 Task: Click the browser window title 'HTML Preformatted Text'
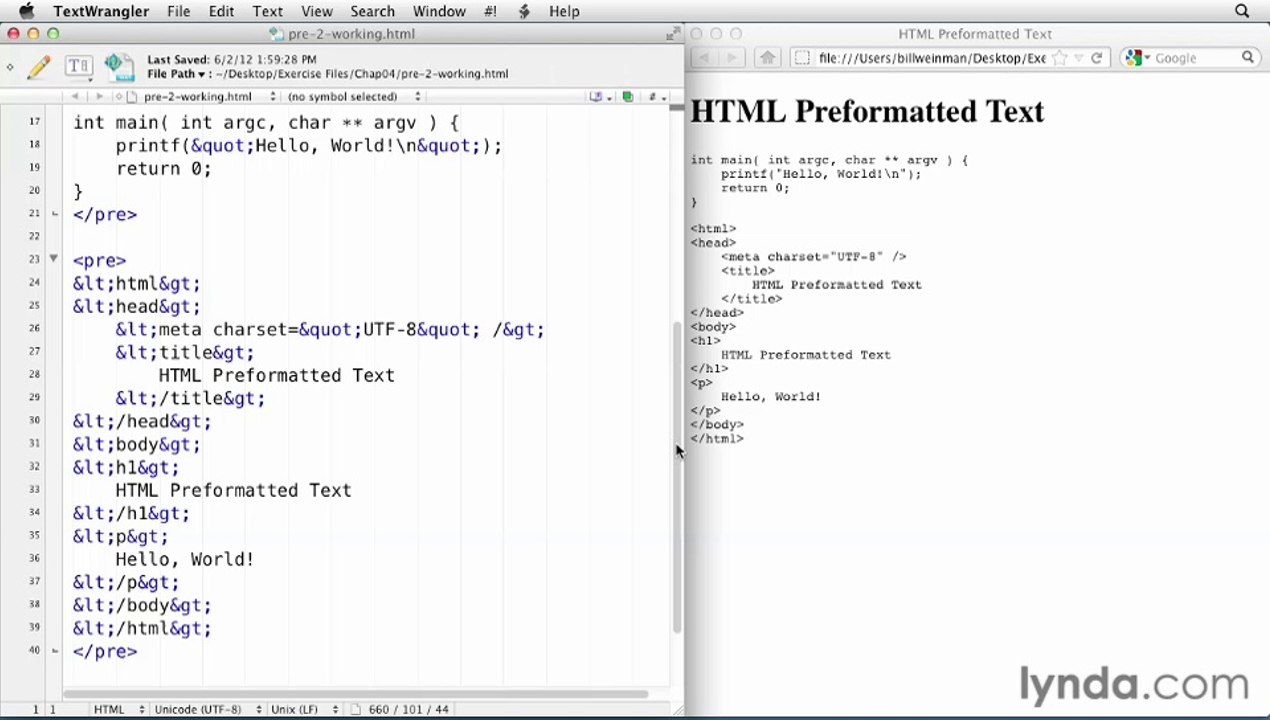click(975, 34)
